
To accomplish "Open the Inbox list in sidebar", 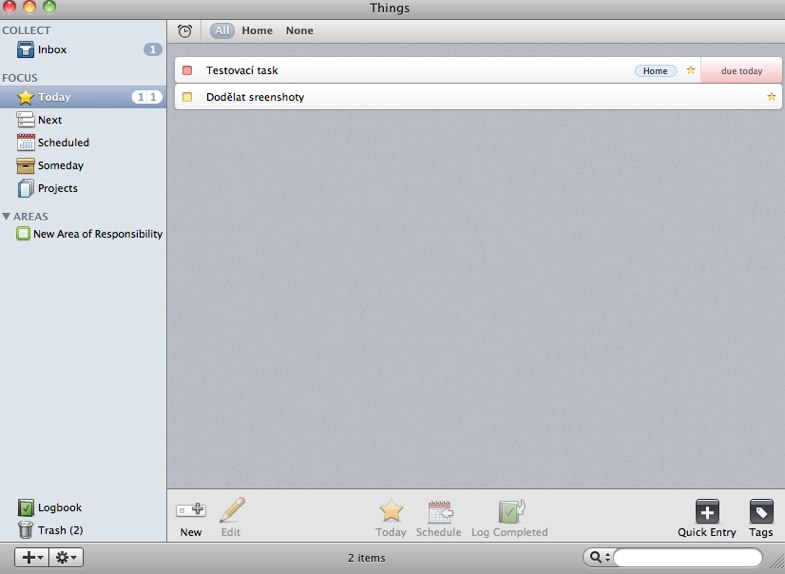I will [x=52, y=50].
